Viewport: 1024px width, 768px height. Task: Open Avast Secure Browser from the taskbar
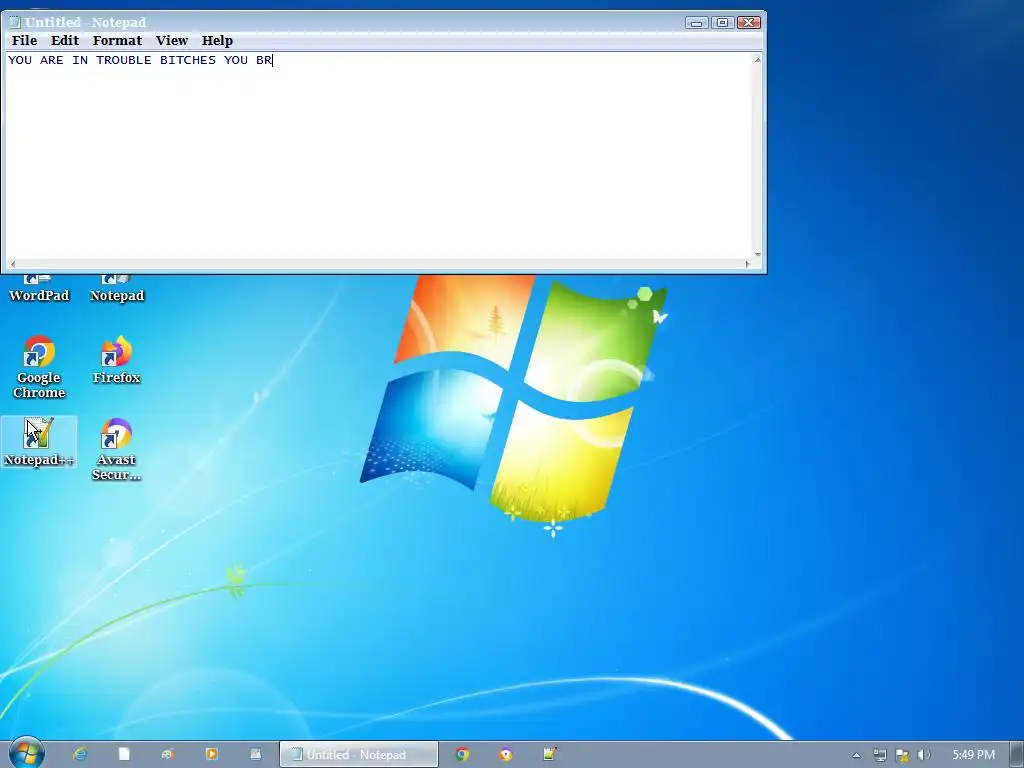(506, 754)
